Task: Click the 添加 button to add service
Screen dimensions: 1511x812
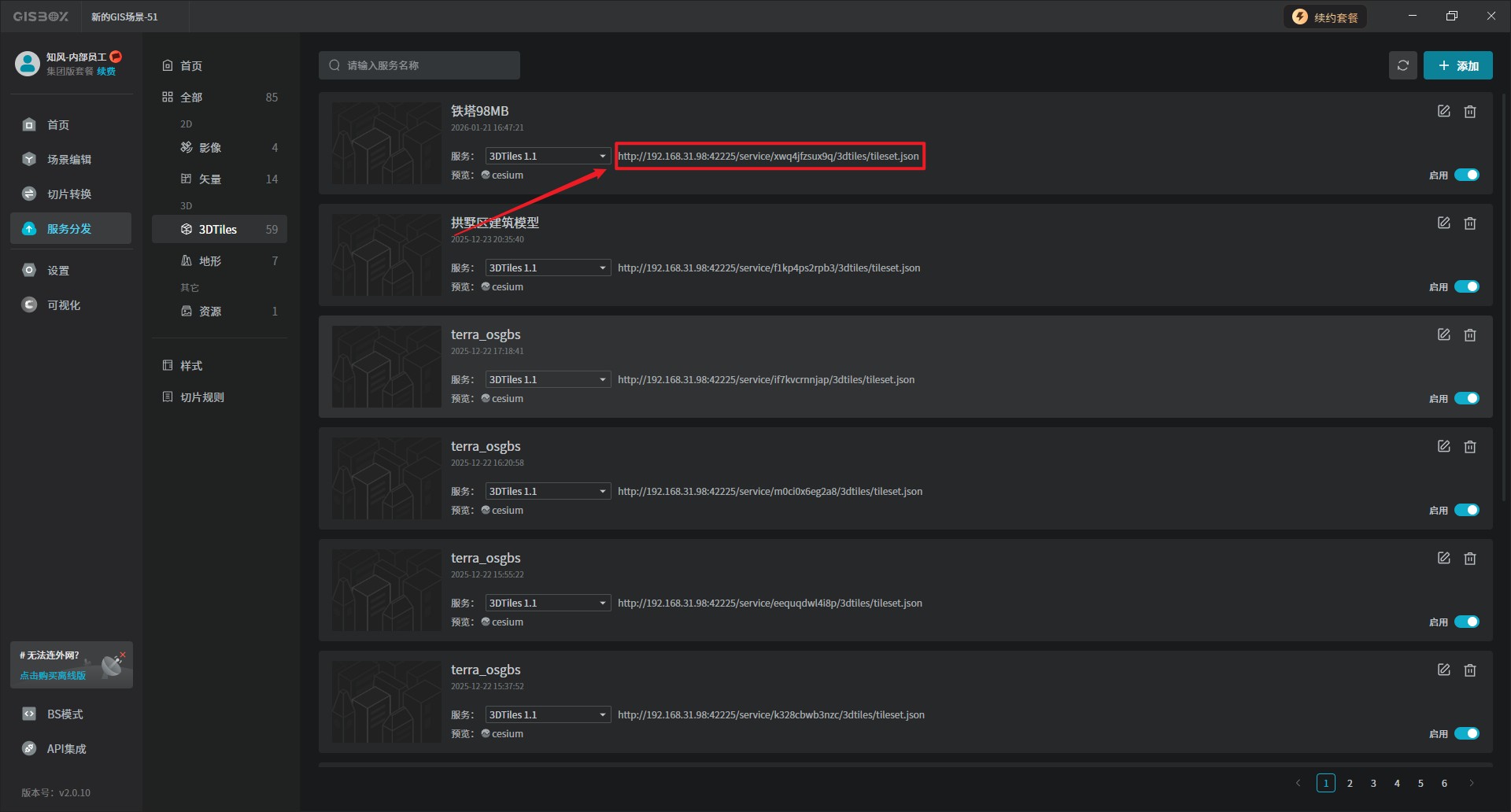Action: (1457, 65)
